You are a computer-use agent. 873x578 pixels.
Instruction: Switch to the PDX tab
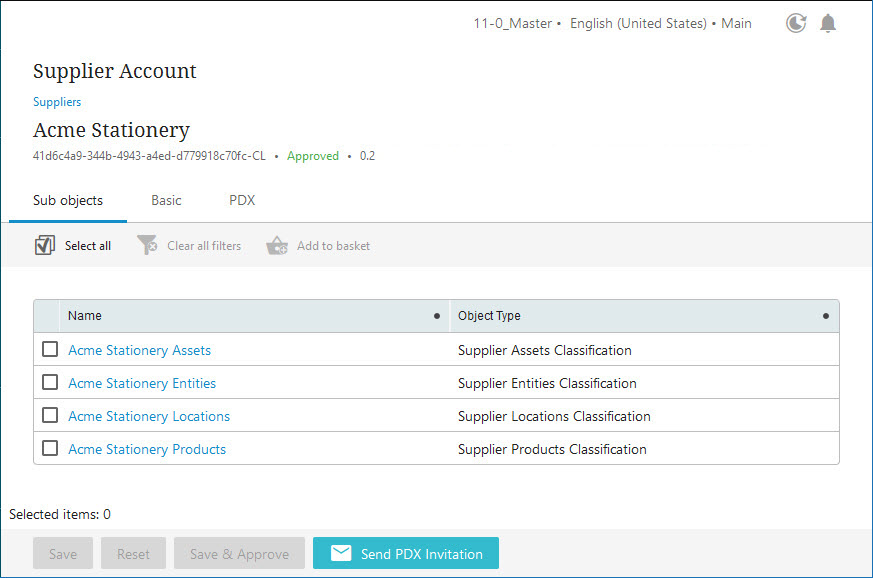click(x=242, y=200)
